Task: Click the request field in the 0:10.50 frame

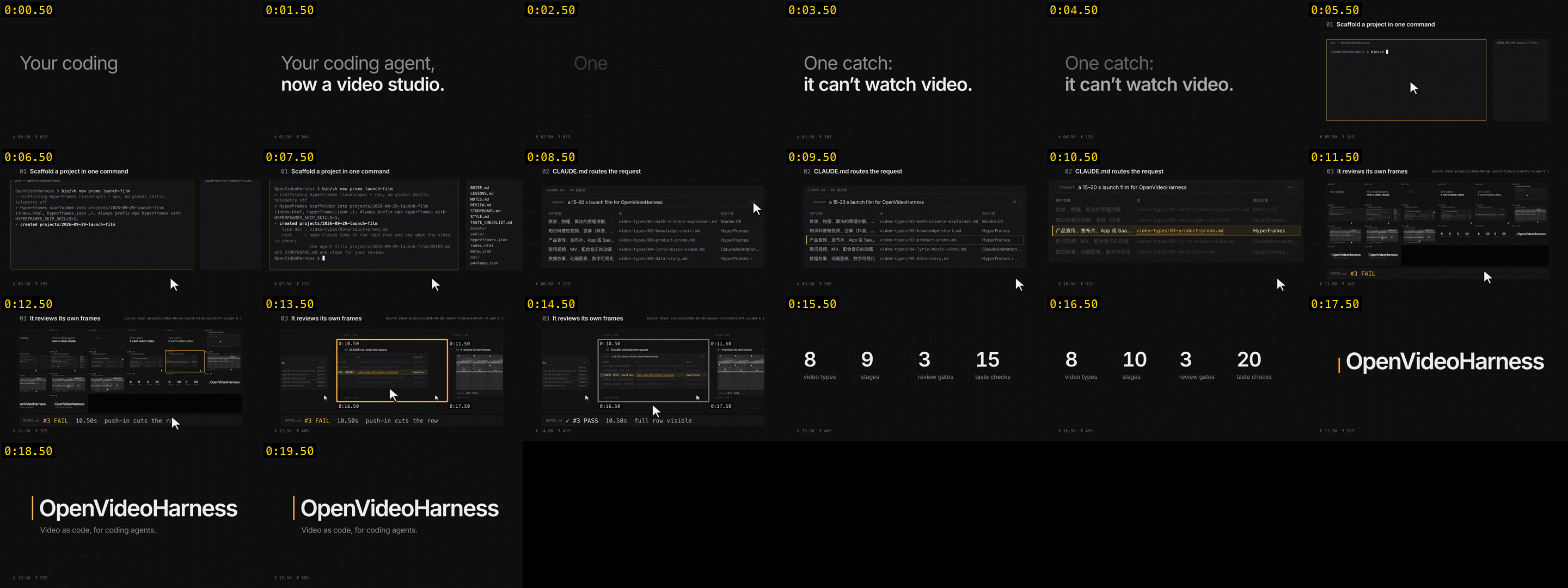Action: tap(1176, 187)
